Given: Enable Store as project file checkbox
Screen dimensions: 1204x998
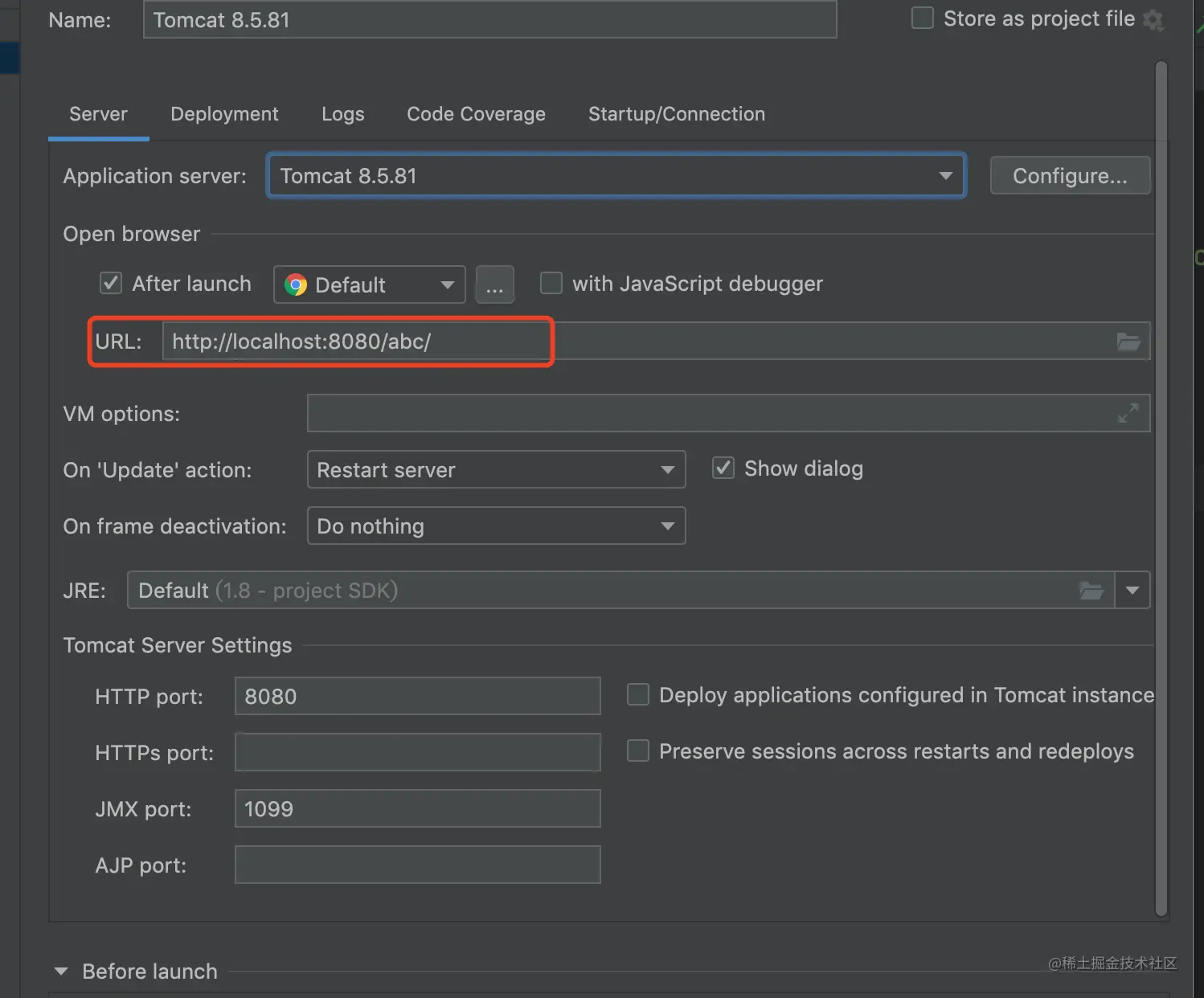Looking at the screenshot, I should point(922,18).
